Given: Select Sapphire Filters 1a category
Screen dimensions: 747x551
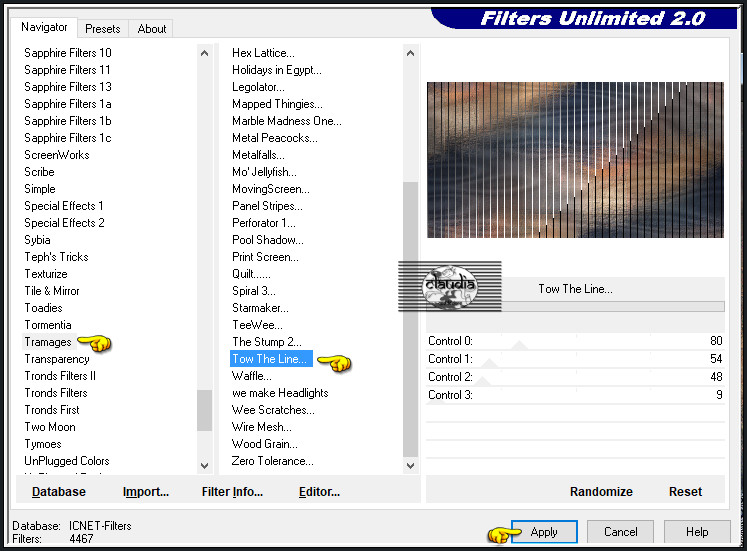Looking at the screenshot, I should pyautogui.click(x=68, y=104).
